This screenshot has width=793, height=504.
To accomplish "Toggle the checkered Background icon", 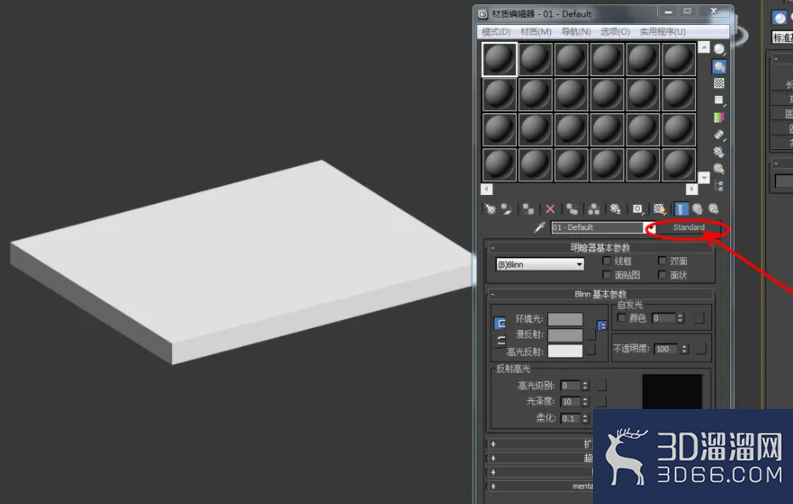I will click(719, 83).
